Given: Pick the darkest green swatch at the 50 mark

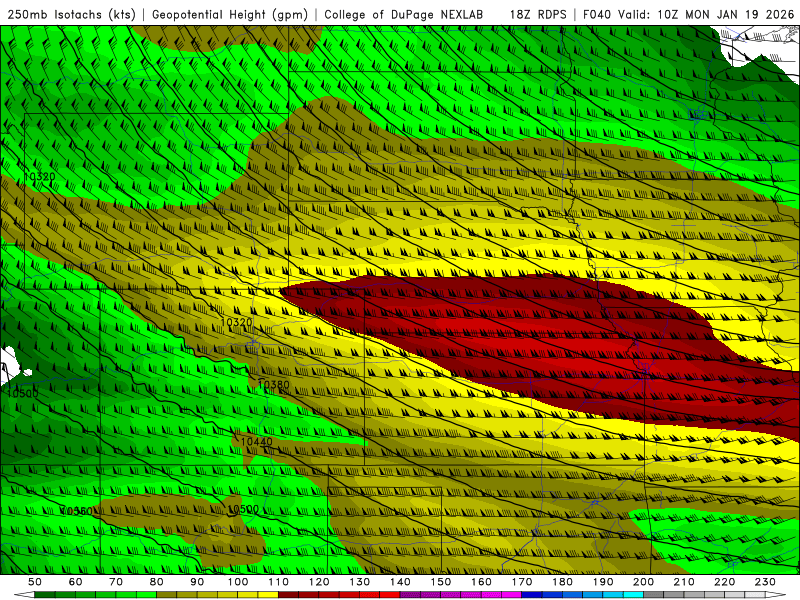Looking at the screenshot, I should 45,595.
